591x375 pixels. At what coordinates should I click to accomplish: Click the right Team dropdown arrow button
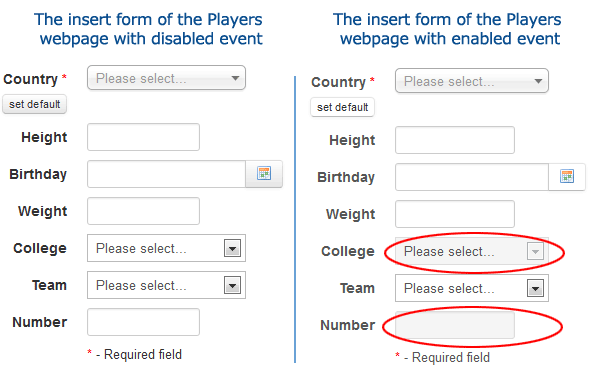coord(535,288)
